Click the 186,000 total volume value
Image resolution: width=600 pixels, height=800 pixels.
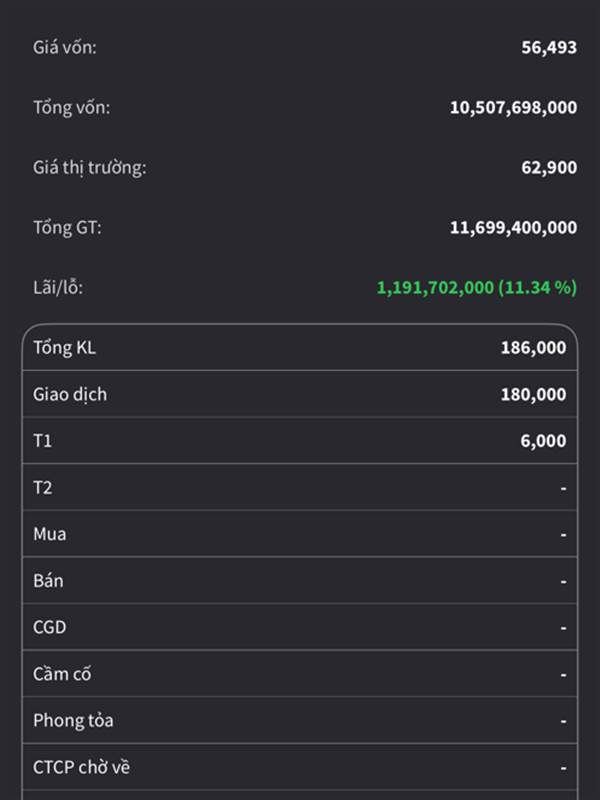533,348
